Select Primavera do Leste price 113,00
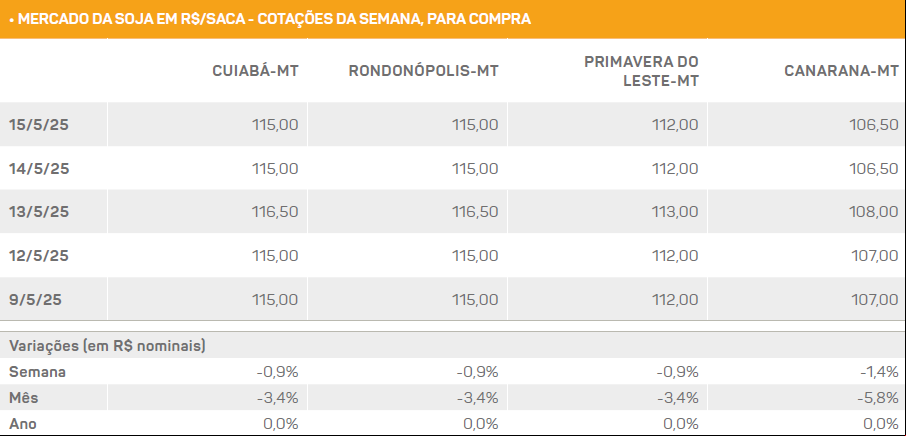The width and height of the screenshot is (906, 436). point(675,212)
